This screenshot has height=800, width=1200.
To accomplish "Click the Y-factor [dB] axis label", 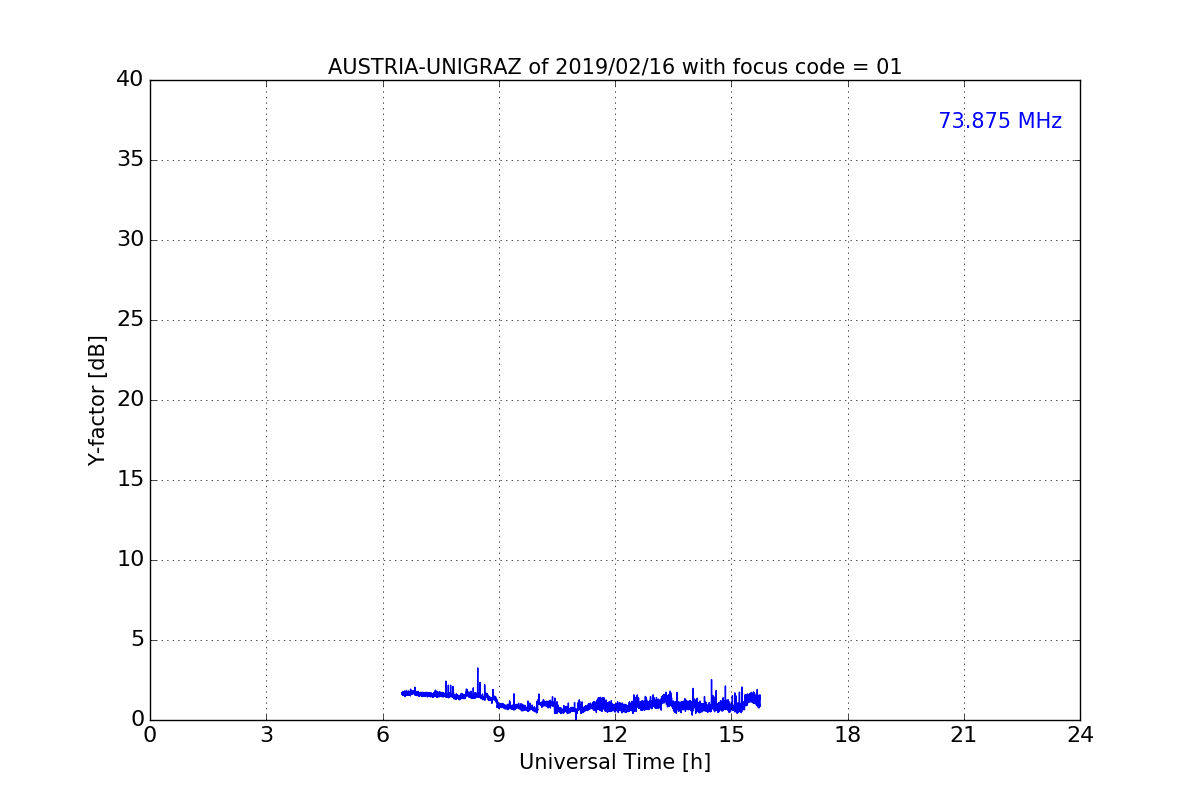I will (97, 400).
